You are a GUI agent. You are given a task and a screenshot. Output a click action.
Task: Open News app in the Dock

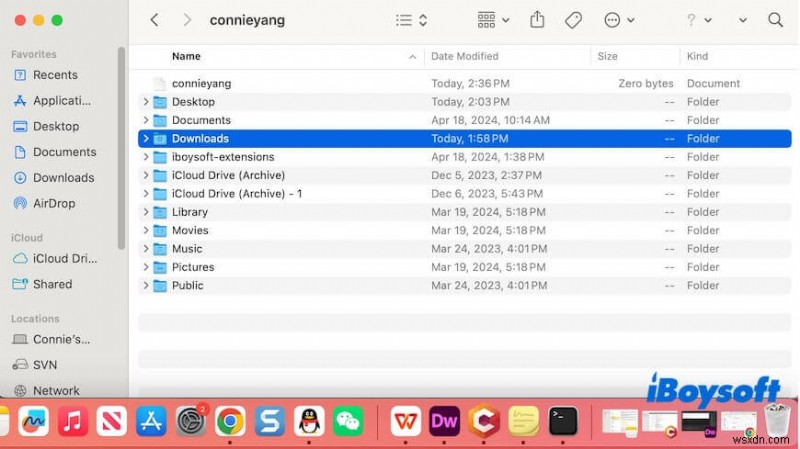[112, 421]
